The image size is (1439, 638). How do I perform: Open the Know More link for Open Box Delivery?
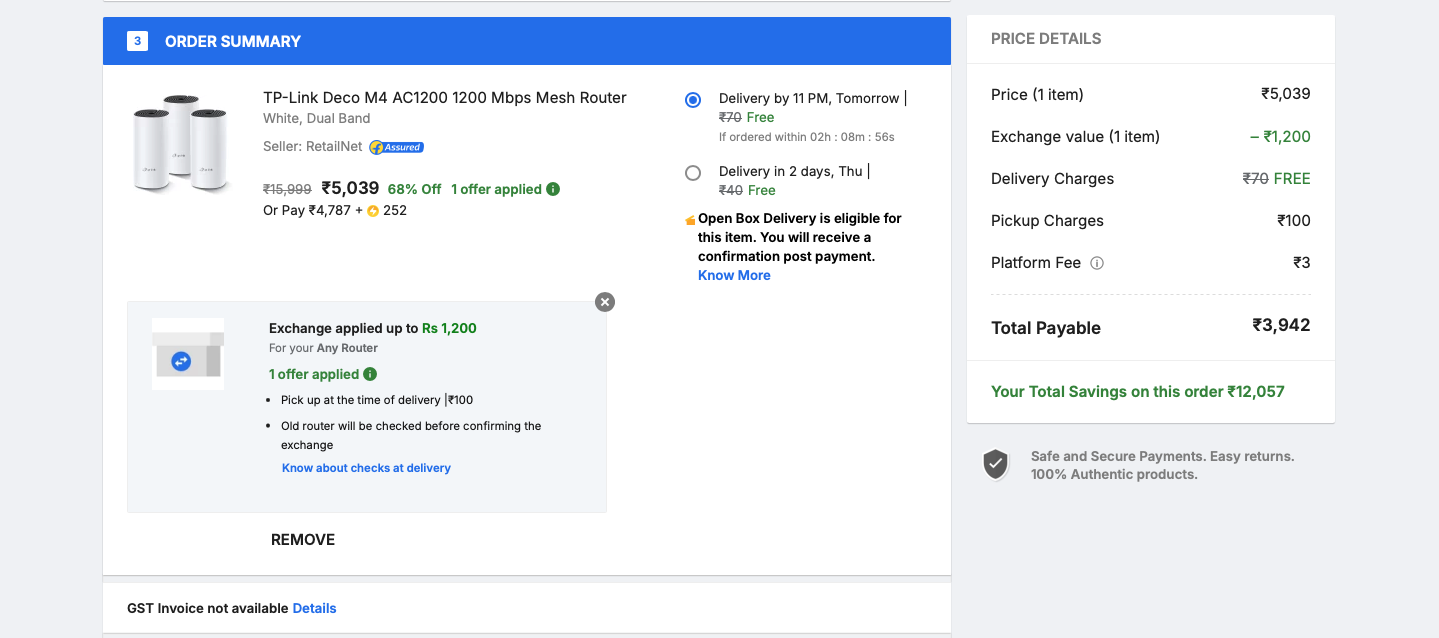click(x=734, y=275)
